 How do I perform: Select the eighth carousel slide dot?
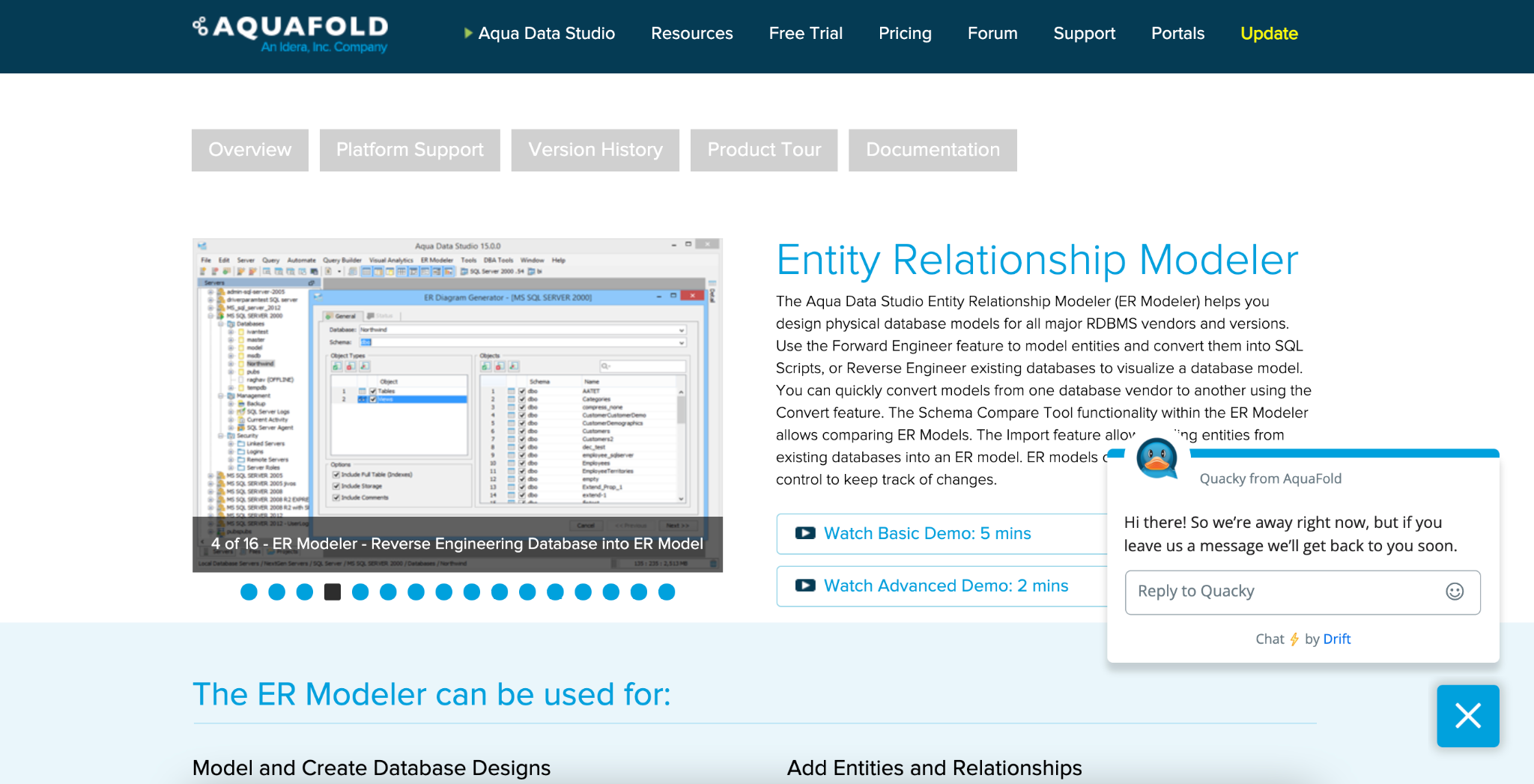pos(443,592)
